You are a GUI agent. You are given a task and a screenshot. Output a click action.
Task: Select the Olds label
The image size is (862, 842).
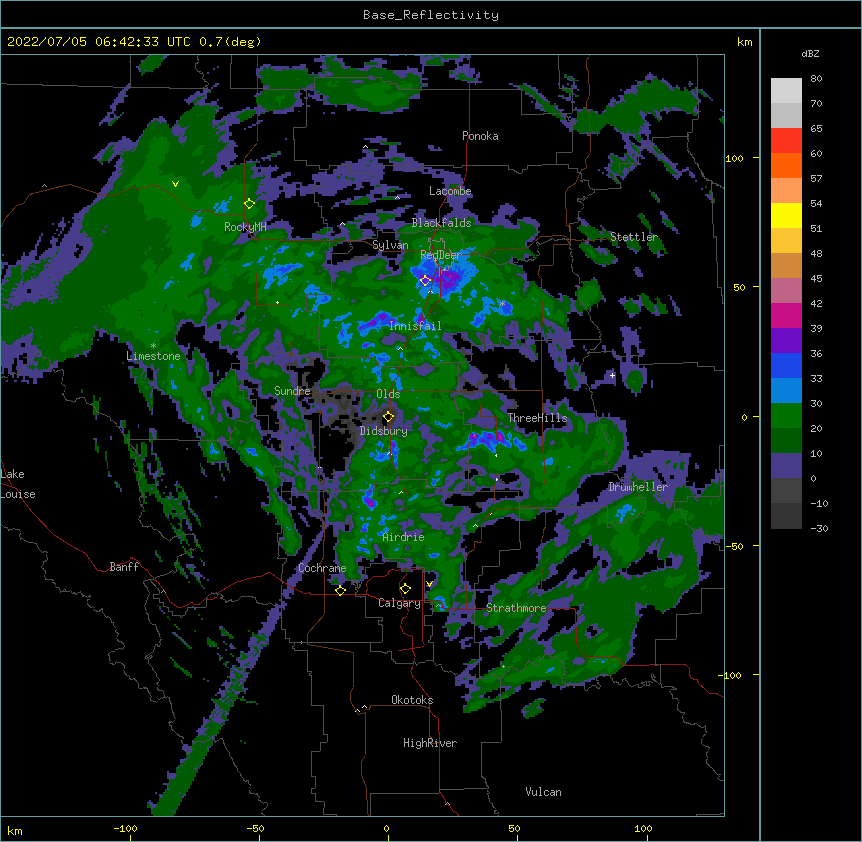click(388, 394)
